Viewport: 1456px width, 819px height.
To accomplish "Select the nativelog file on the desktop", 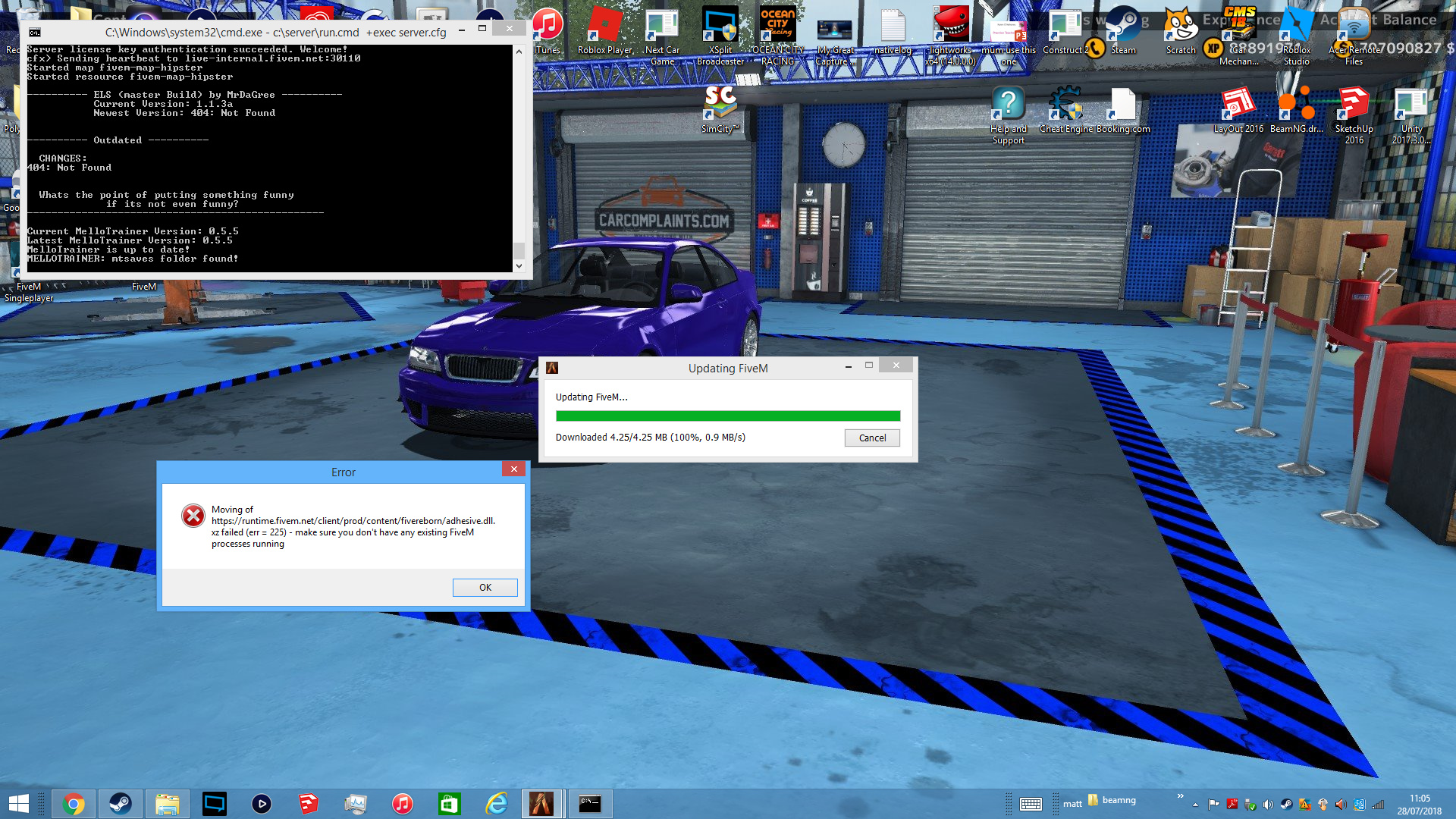I will (x=893, y=32).
